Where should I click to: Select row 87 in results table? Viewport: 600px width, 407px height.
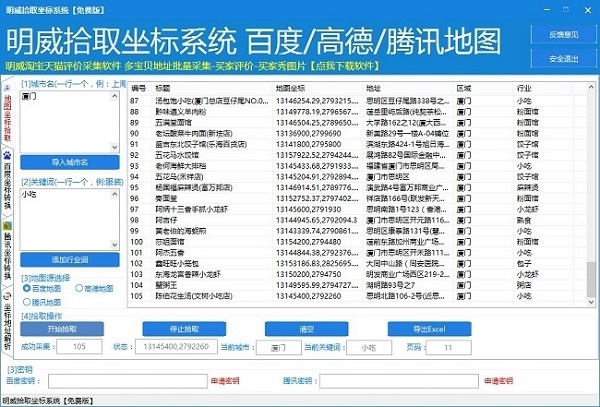(357, 101)
